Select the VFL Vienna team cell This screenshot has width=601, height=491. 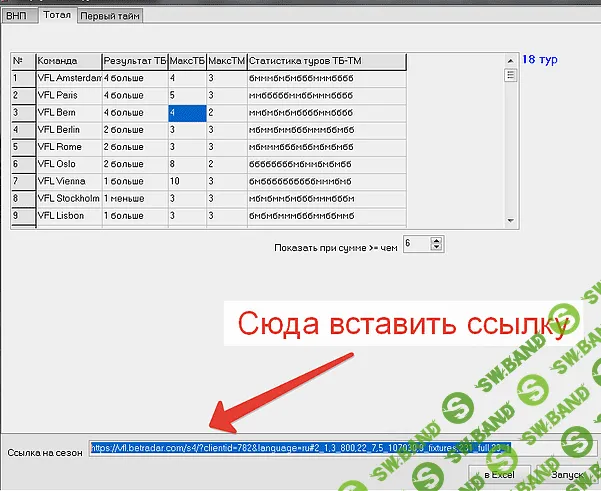(x=69, y=182)
